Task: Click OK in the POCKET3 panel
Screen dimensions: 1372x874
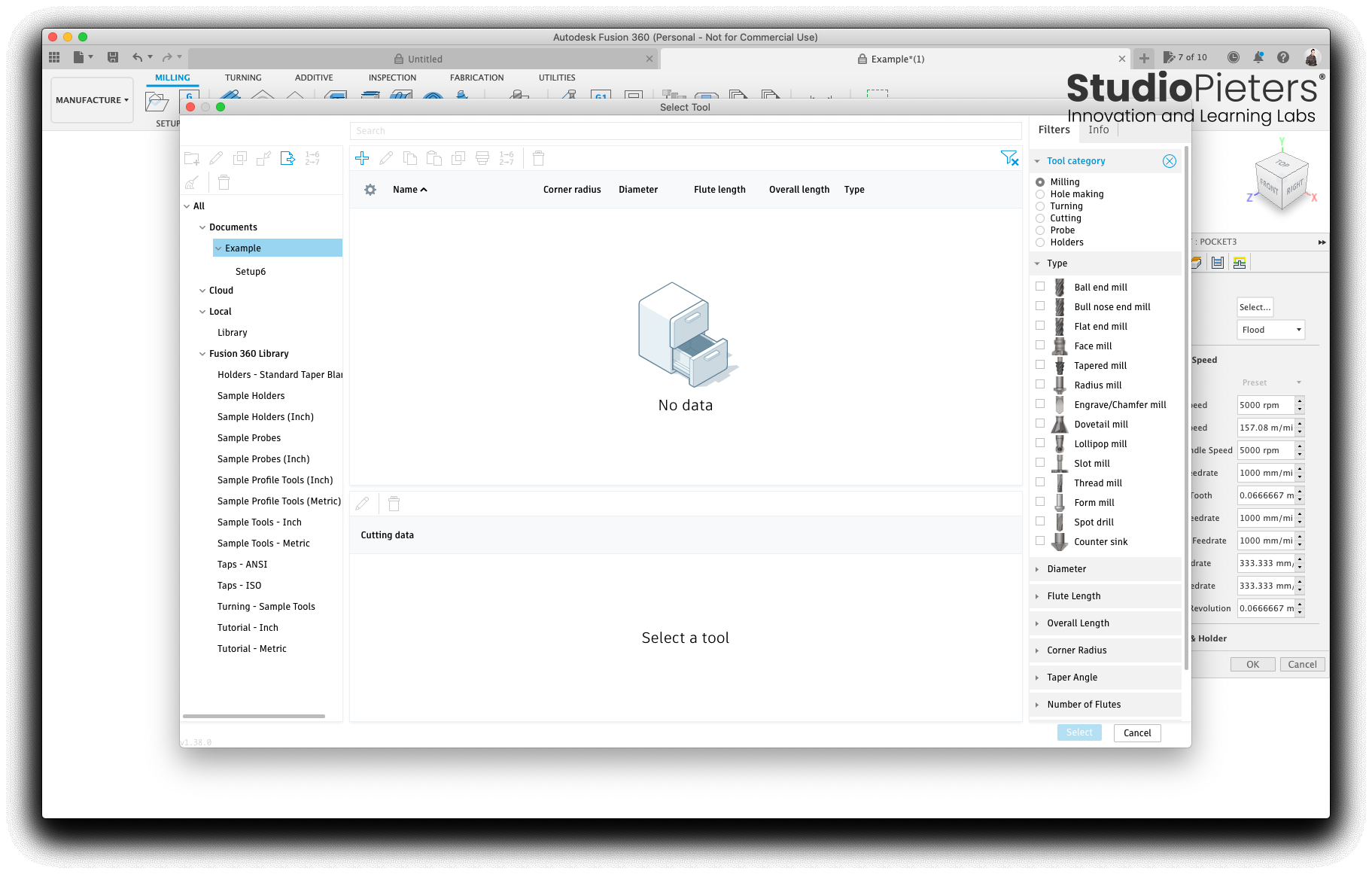Action: tap(1252, 664)
